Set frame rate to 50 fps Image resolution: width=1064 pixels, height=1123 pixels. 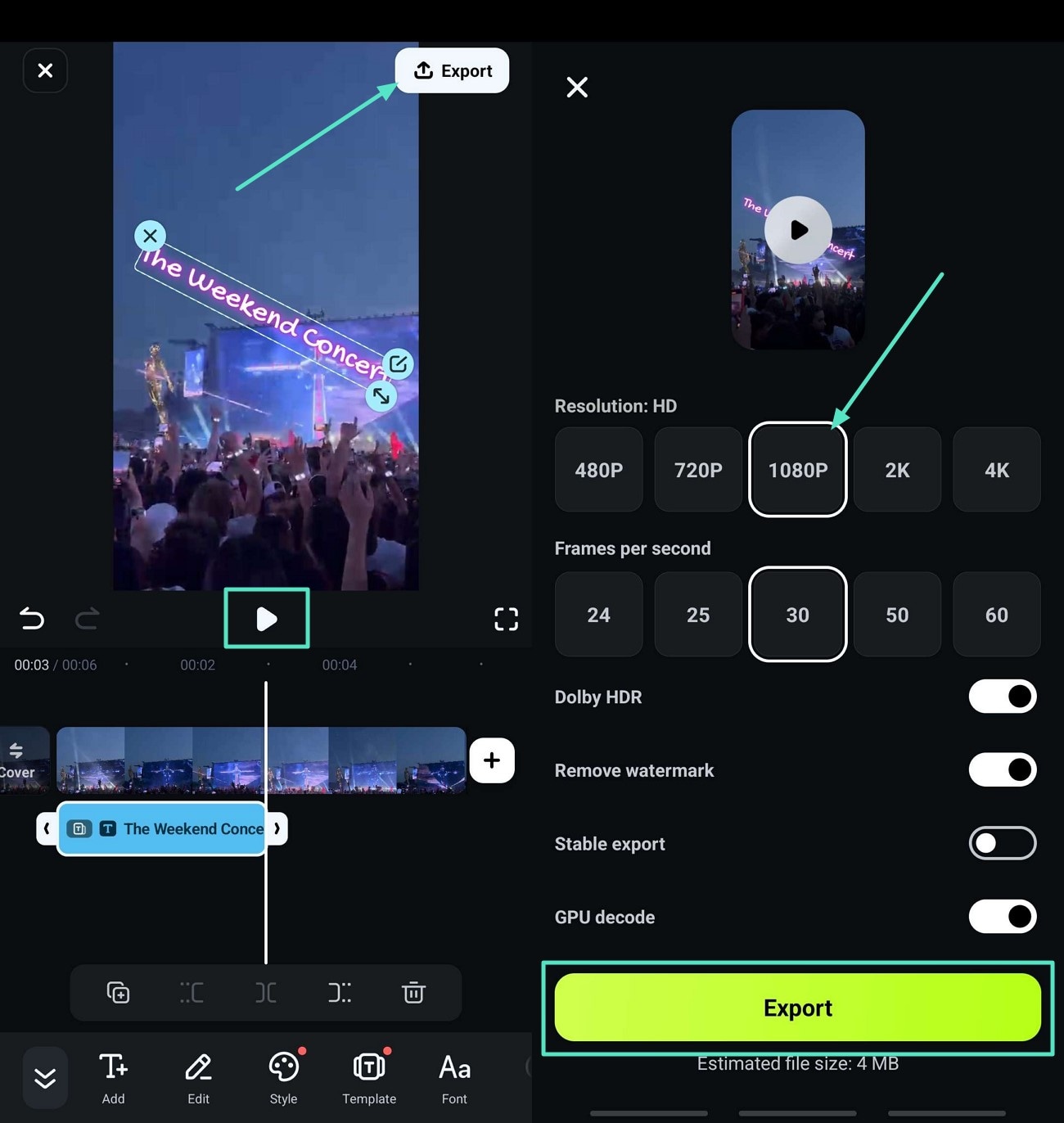897,615
